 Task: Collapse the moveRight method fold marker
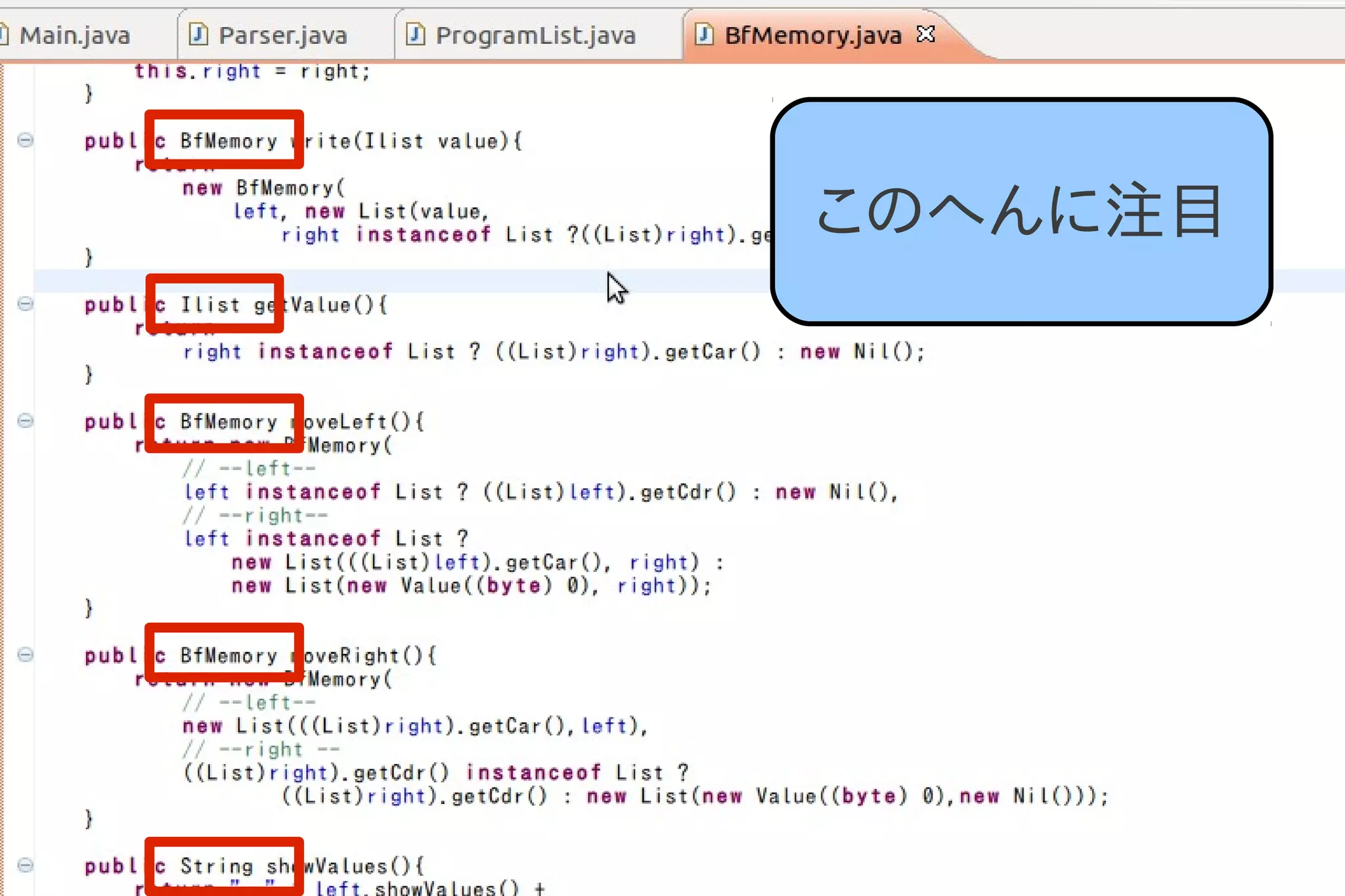[x=25, y=654]
